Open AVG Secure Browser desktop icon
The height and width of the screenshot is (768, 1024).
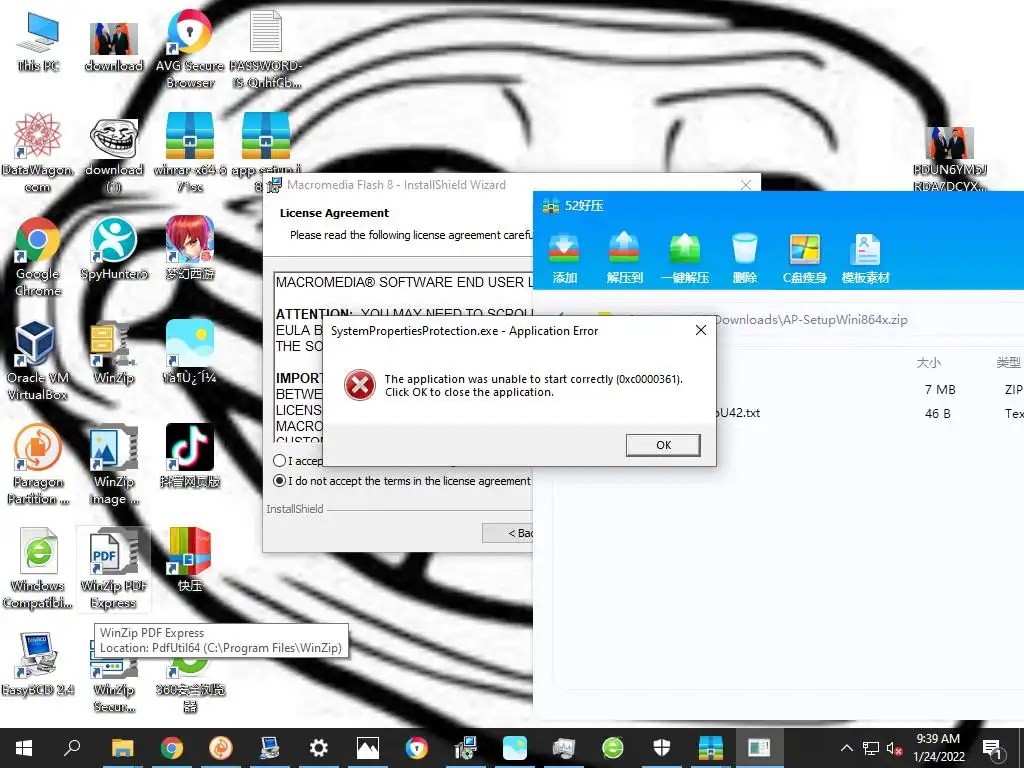click(x=190, y=49)
